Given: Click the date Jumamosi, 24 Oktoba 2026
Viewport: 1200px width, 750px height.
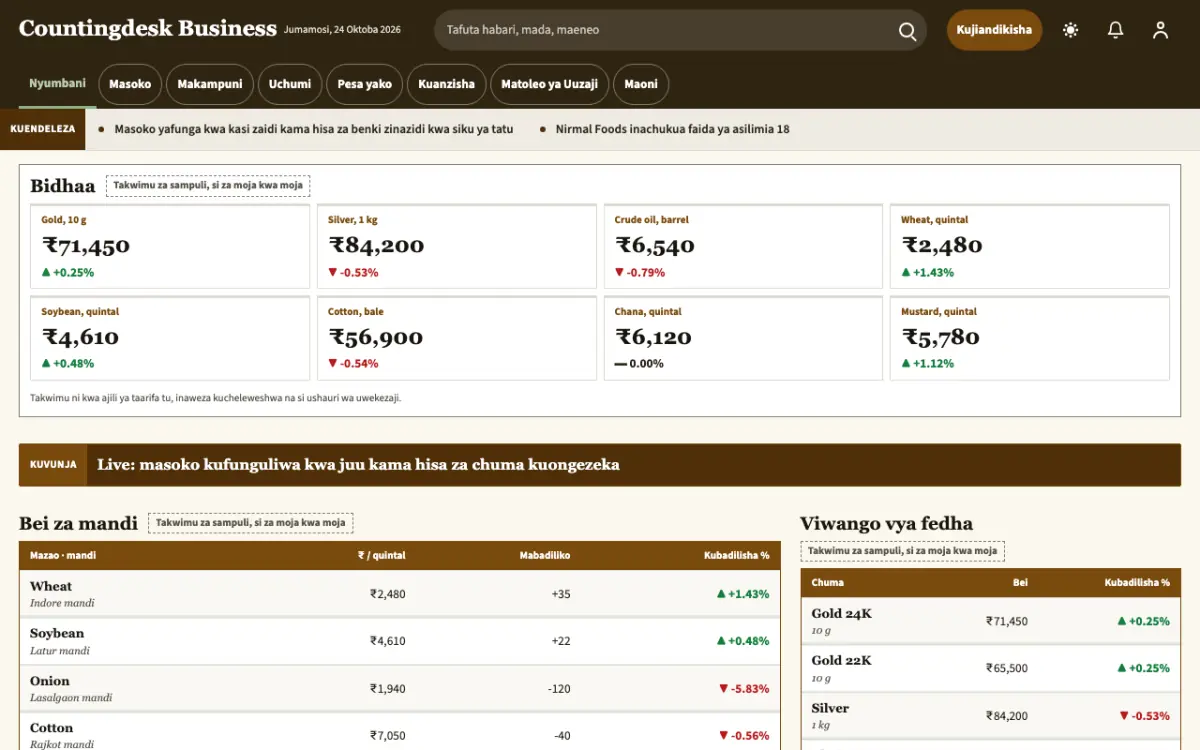Looking at the screenshot, I should tap(342, 30).
